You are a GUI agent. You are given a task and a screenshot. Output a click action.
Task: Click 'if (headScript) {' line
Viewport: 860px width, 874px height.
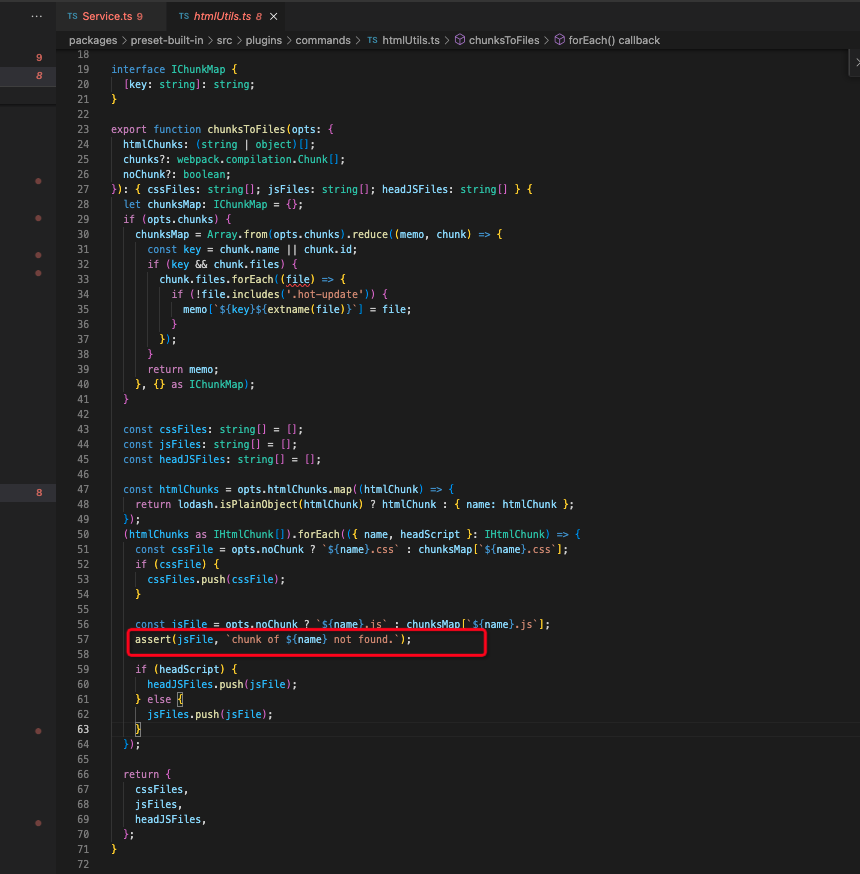(186, 669)
